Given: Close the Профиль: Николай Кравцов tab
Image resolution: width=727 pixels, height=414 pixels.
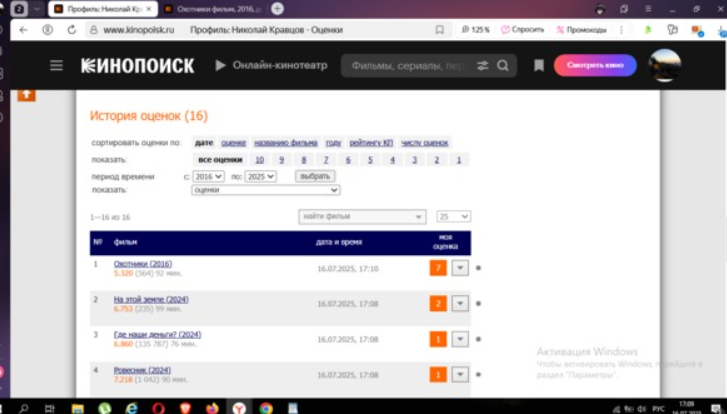Looking at the screenshot, I should point(150,9).
